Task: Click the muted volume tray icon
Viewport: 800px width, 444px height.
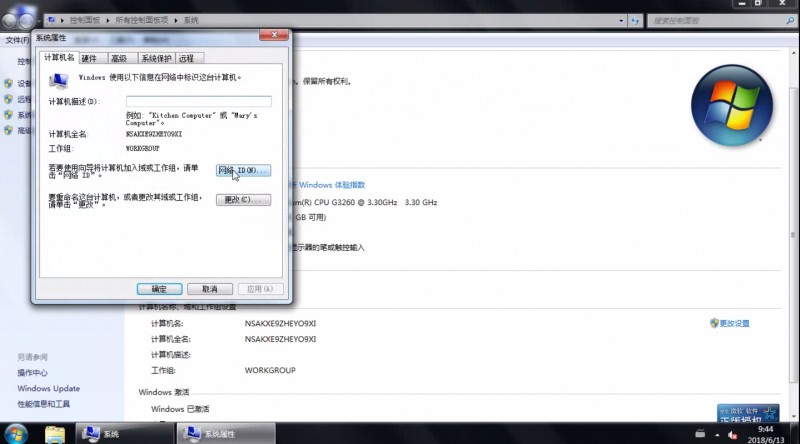Action: pyautogui.click(x=733, y=435)
